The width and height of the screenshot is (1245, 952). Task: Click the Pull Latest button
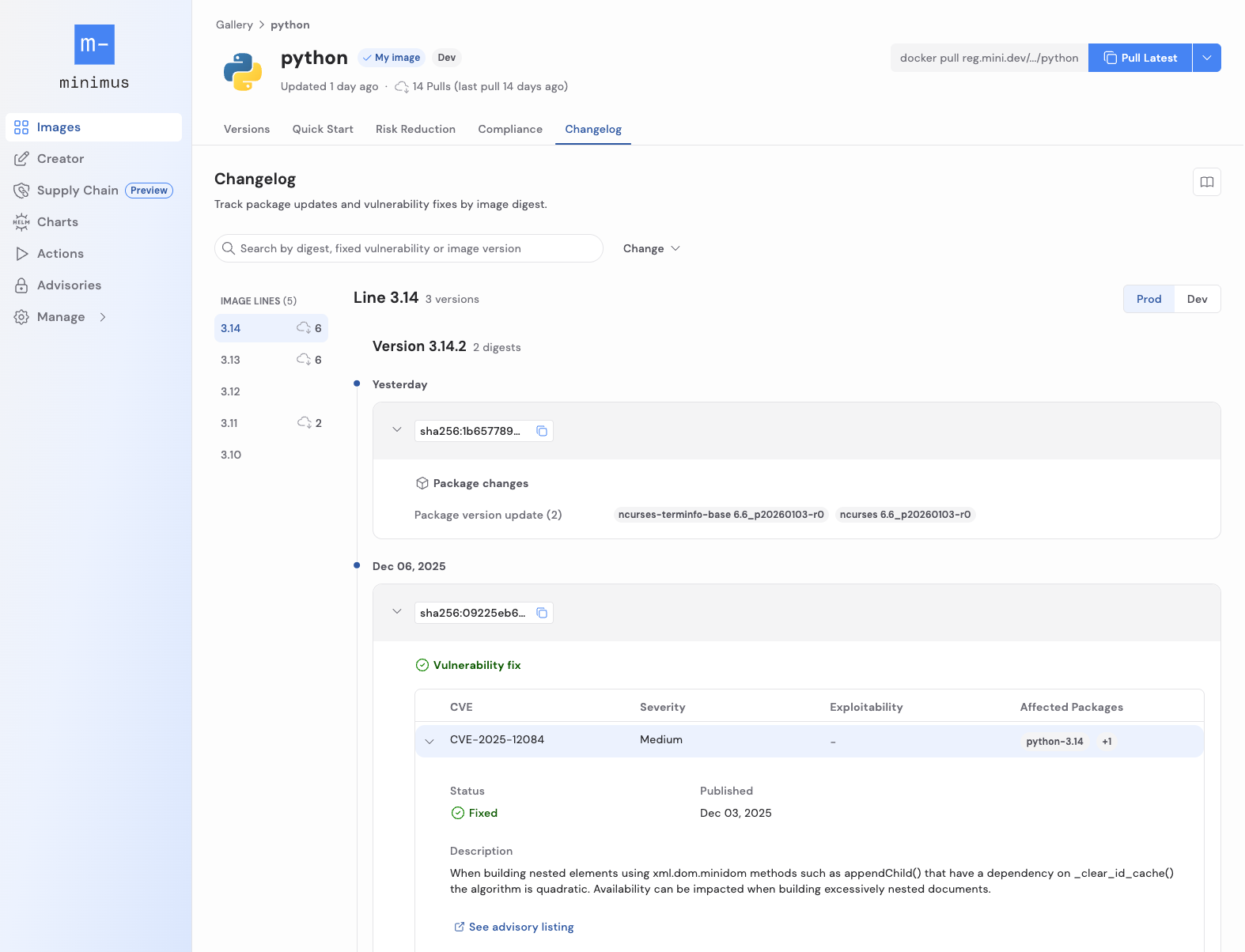1140,58
